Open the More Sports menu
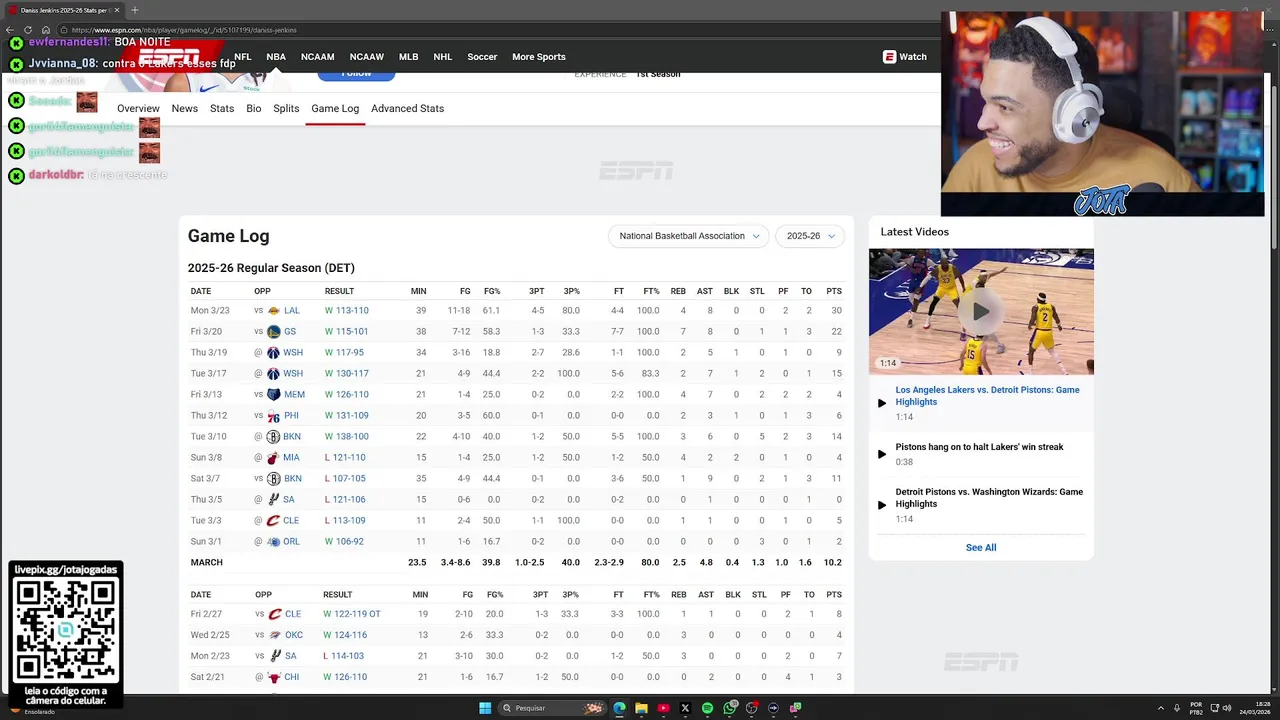1280x720 pixels. [539, 57]
